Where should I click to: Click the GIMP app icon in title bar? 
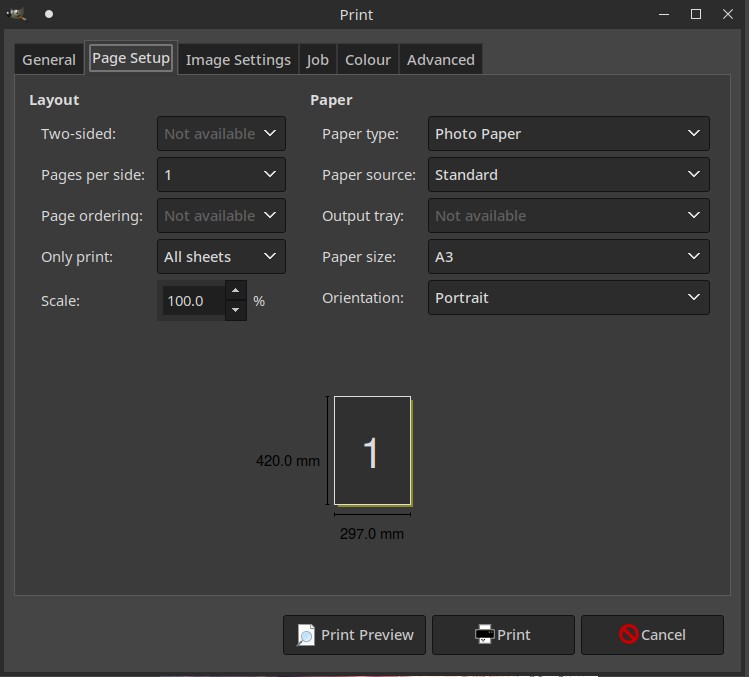pyautogui.click(x=17, y=14)
